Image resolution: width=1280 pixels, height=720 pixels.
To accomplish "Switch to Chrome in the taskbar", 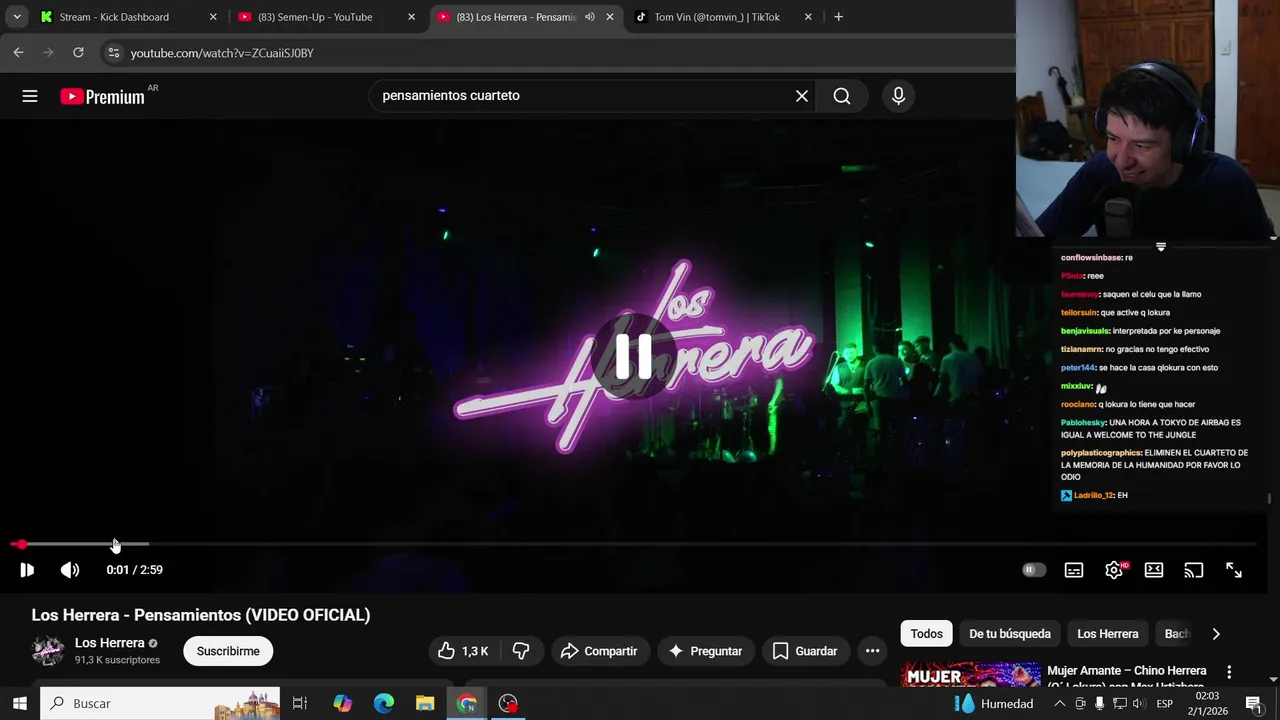I will point(467,703).
